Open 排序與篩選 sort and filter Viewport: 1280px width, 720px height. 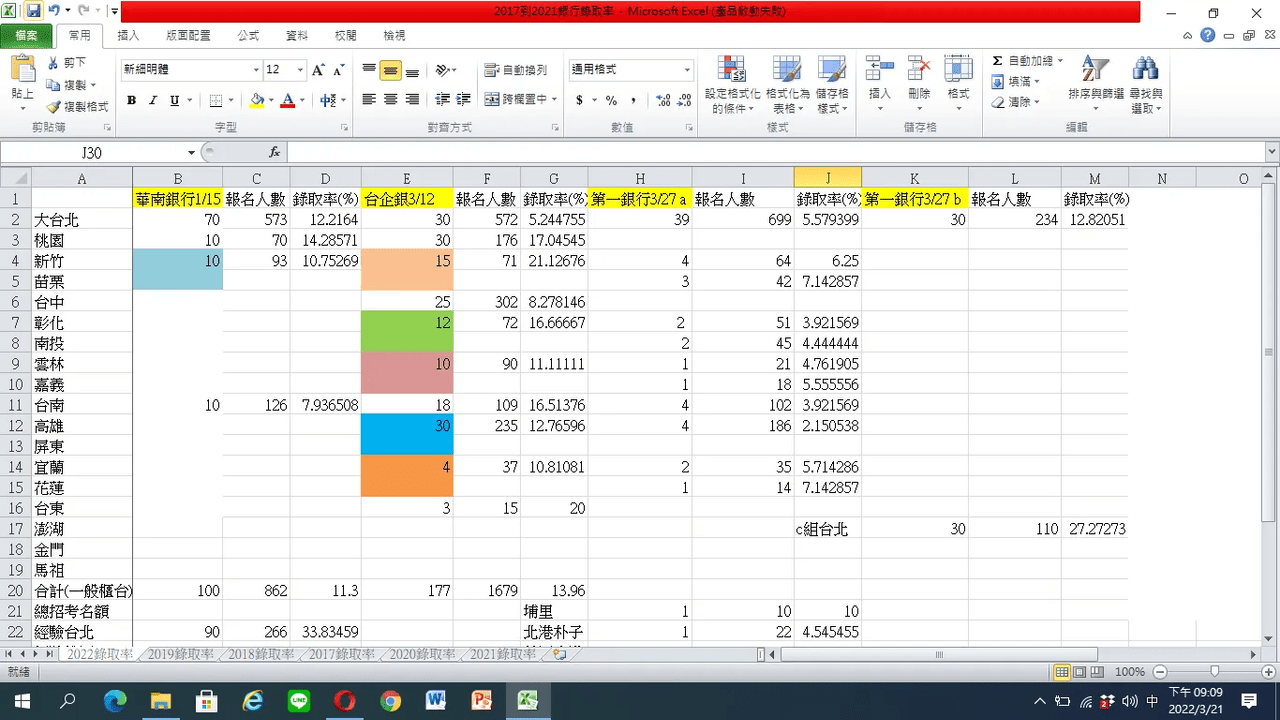coord(1096,85)
